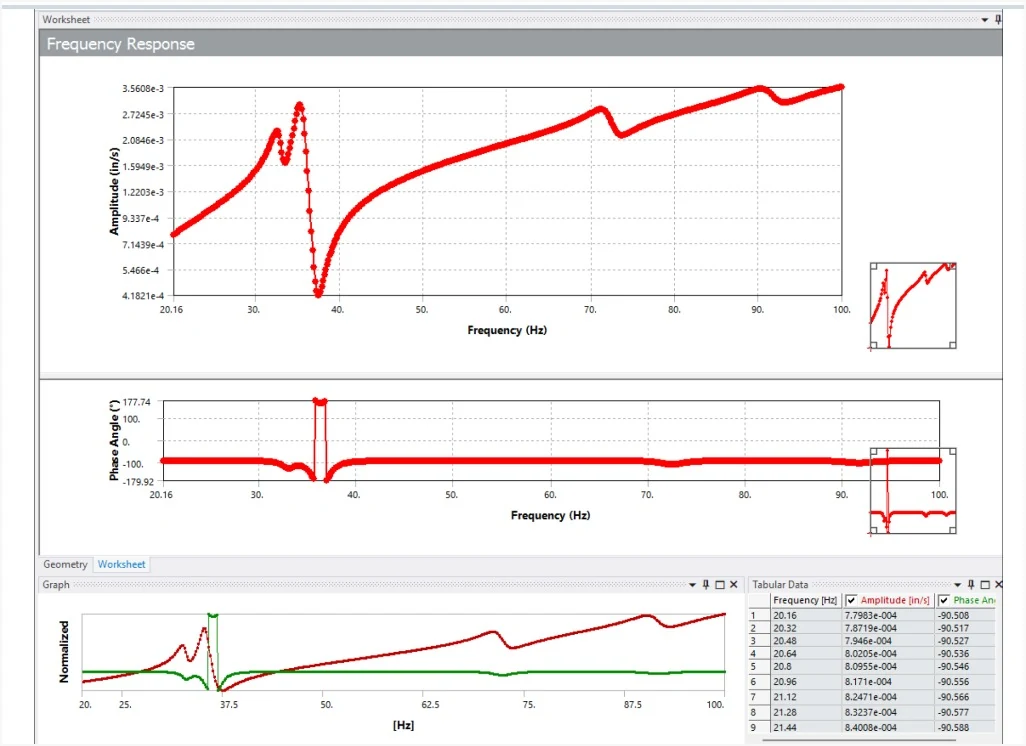Select frequency cell 20.32
The width and height of the screenshot is (1026, 746).
pos(805,628)
